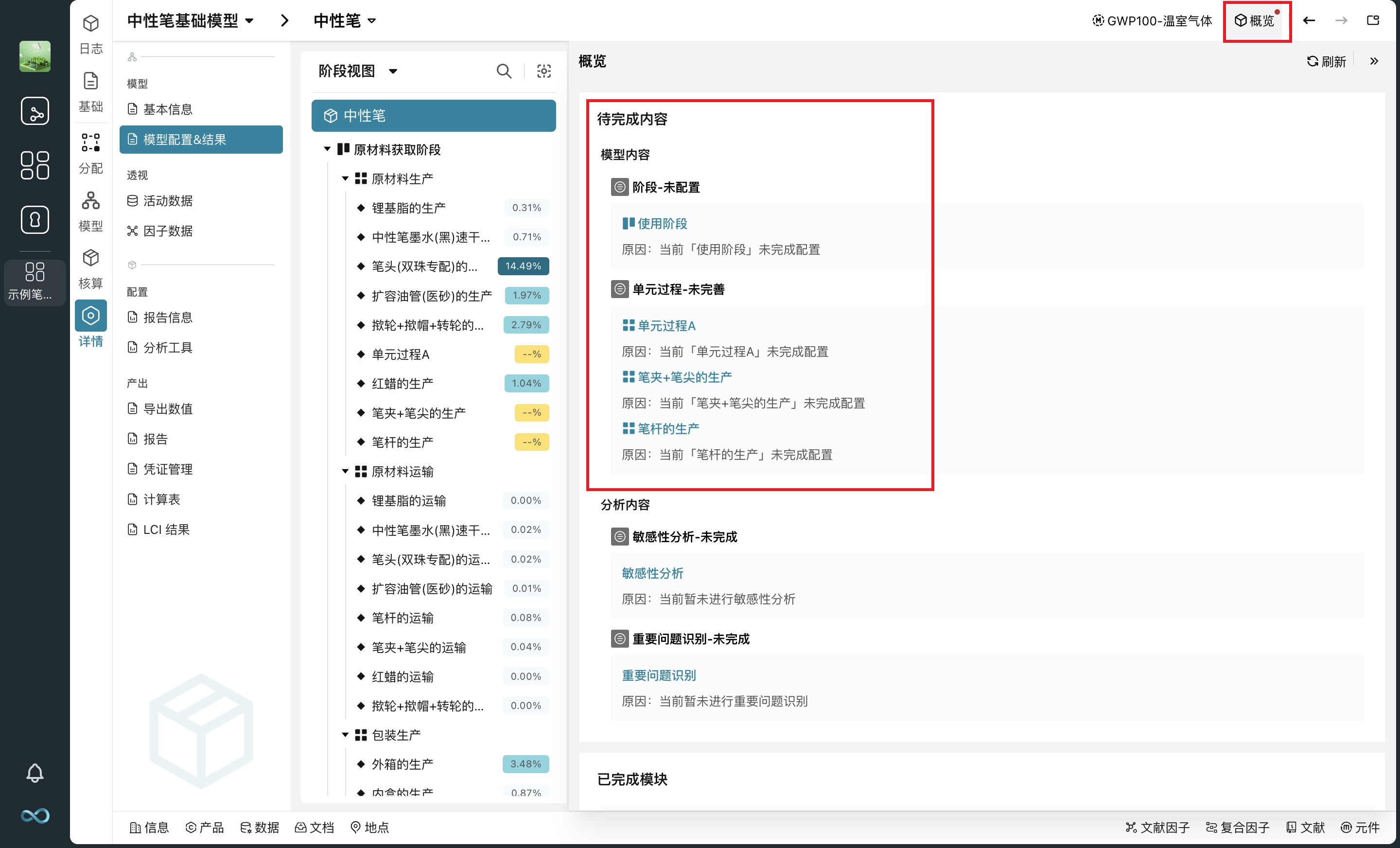
Task: Open the LCI 结果 menu item
Action: [x=166, y=529]
